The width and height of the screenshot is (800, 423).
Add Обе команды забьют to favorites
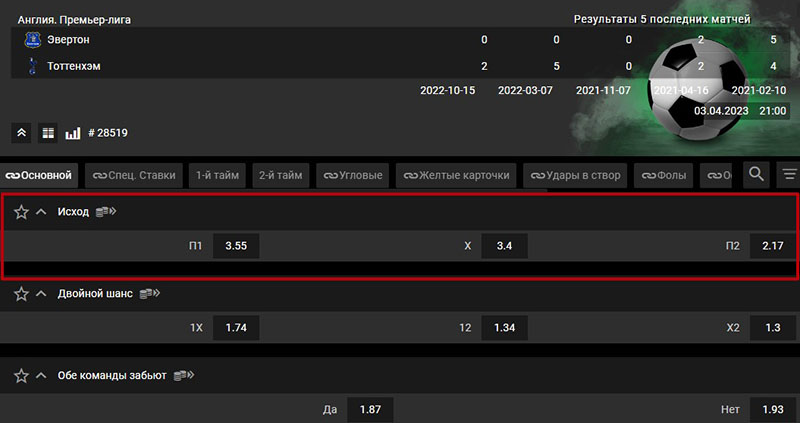tap(21, 375)
